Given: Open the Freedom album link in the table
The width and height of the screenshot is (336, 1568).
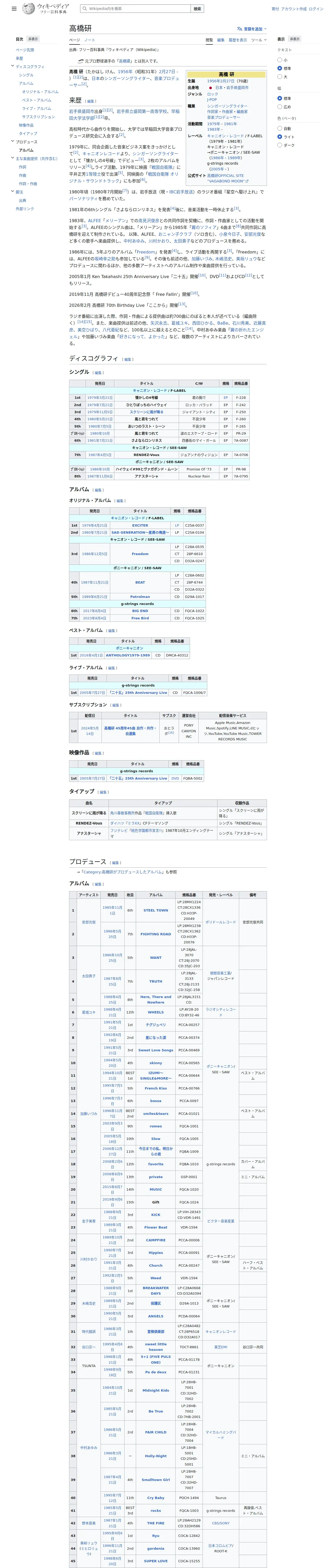Looking at the screenshot, I should tap(140, 554).
